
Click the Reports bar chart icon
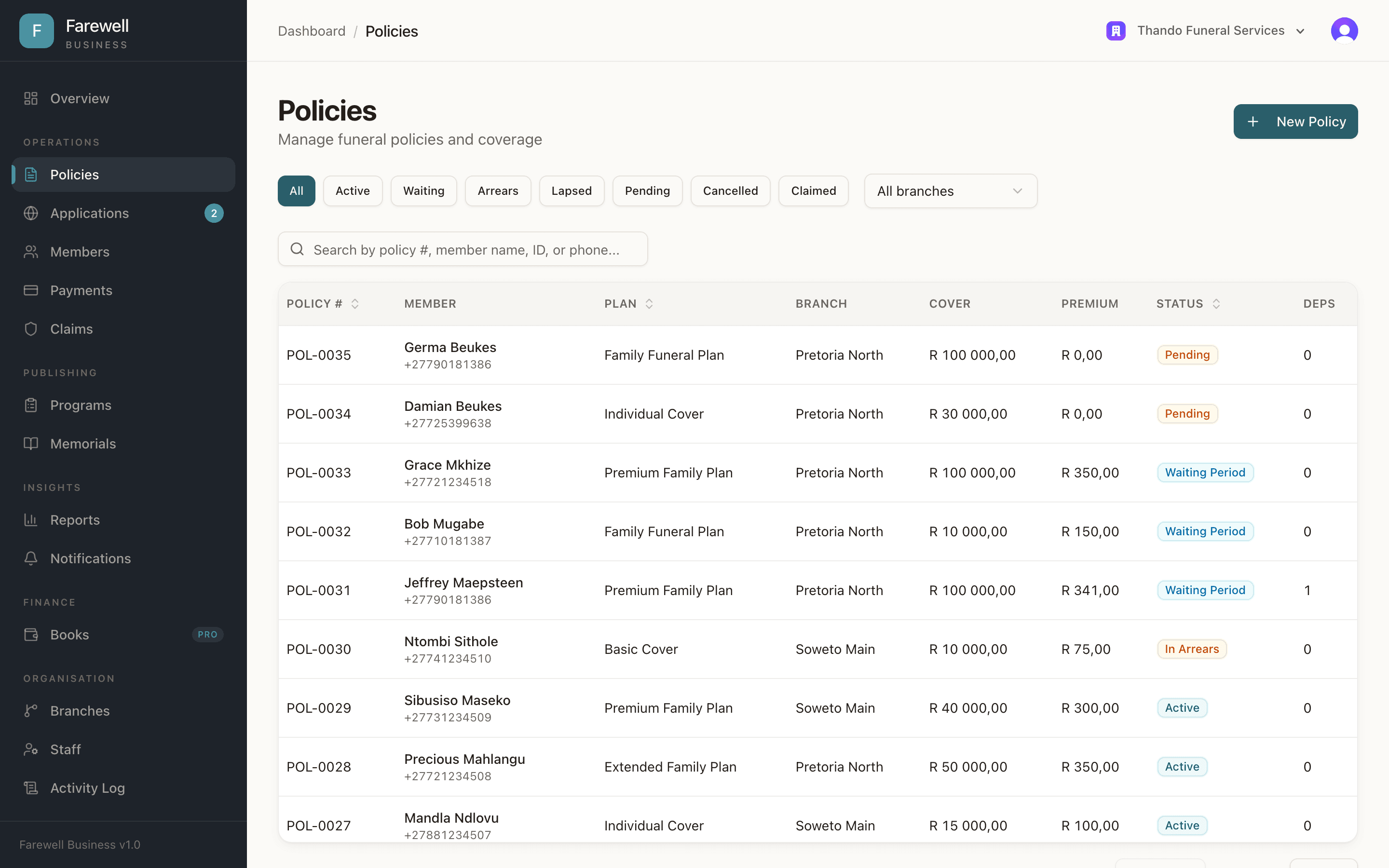click(x=31, y=519)
